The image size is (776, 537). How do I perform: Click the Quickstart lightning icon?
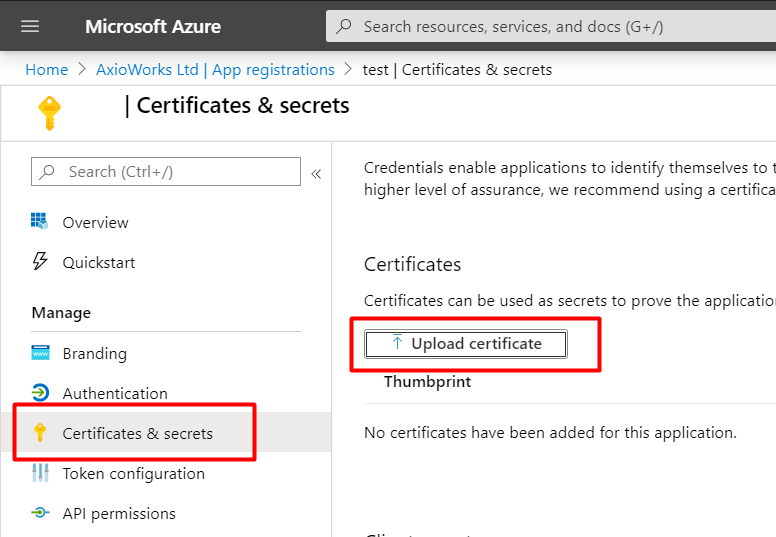pos(40,261)
